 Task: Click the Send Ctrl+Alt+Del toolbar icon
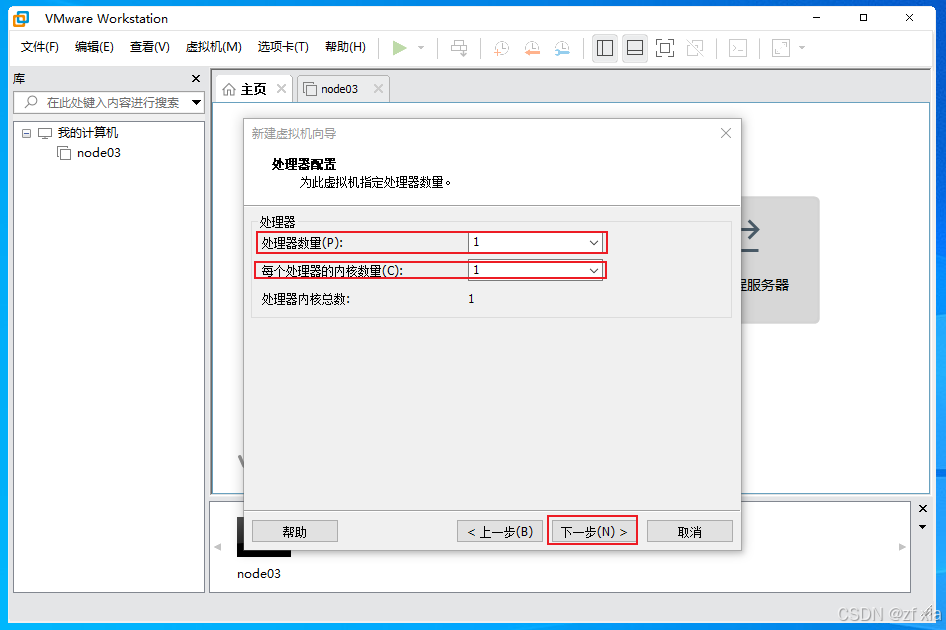[x=459, y=48]
